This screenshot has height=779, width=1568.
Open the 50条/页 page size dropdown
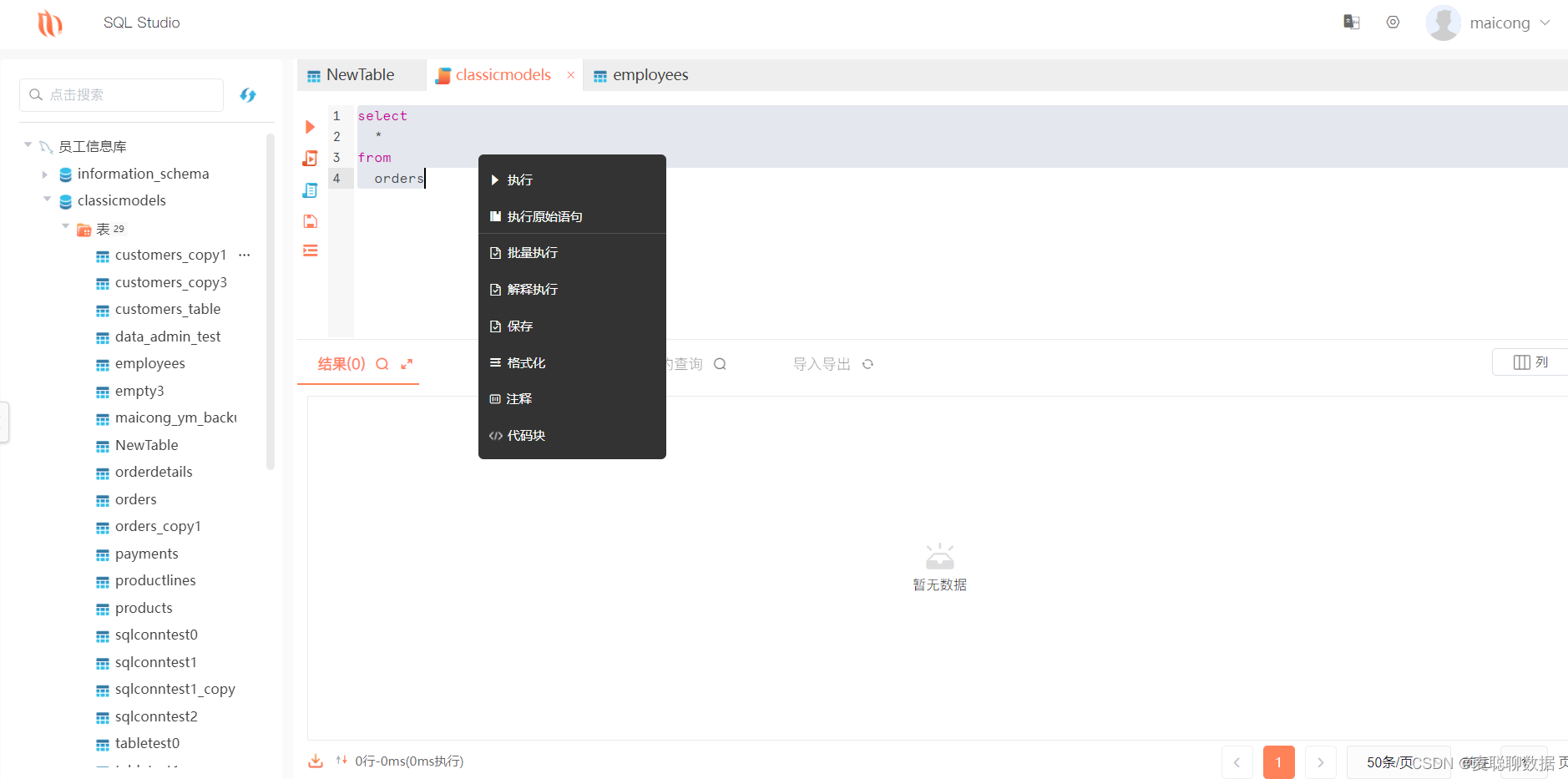(x=1399, y=762)
